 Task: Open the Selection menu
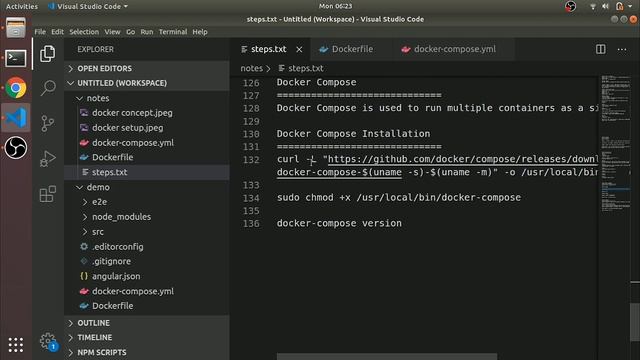[84, 32]
